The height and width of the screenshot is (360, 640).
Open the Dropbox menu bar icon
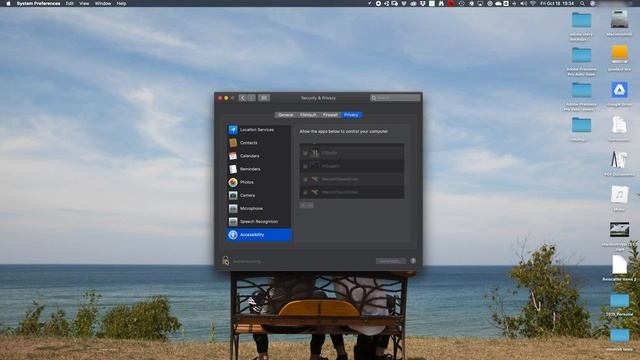[422, 3]
